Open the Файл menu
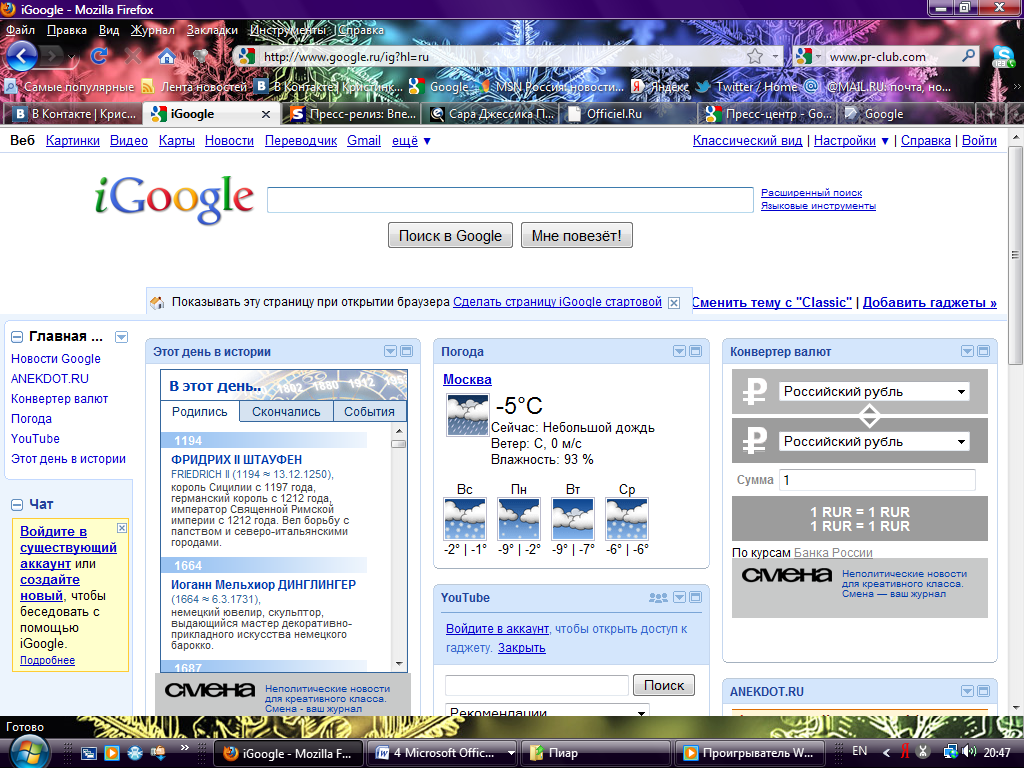The height and width of the screenshot is (768, 1024). point(20,30)
